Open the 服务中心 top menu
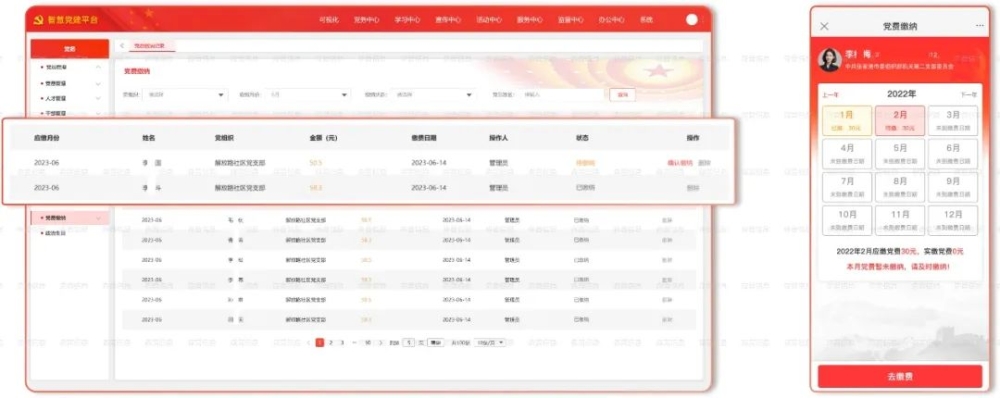Screen dimensions: 1000x398 click(530, 20)
